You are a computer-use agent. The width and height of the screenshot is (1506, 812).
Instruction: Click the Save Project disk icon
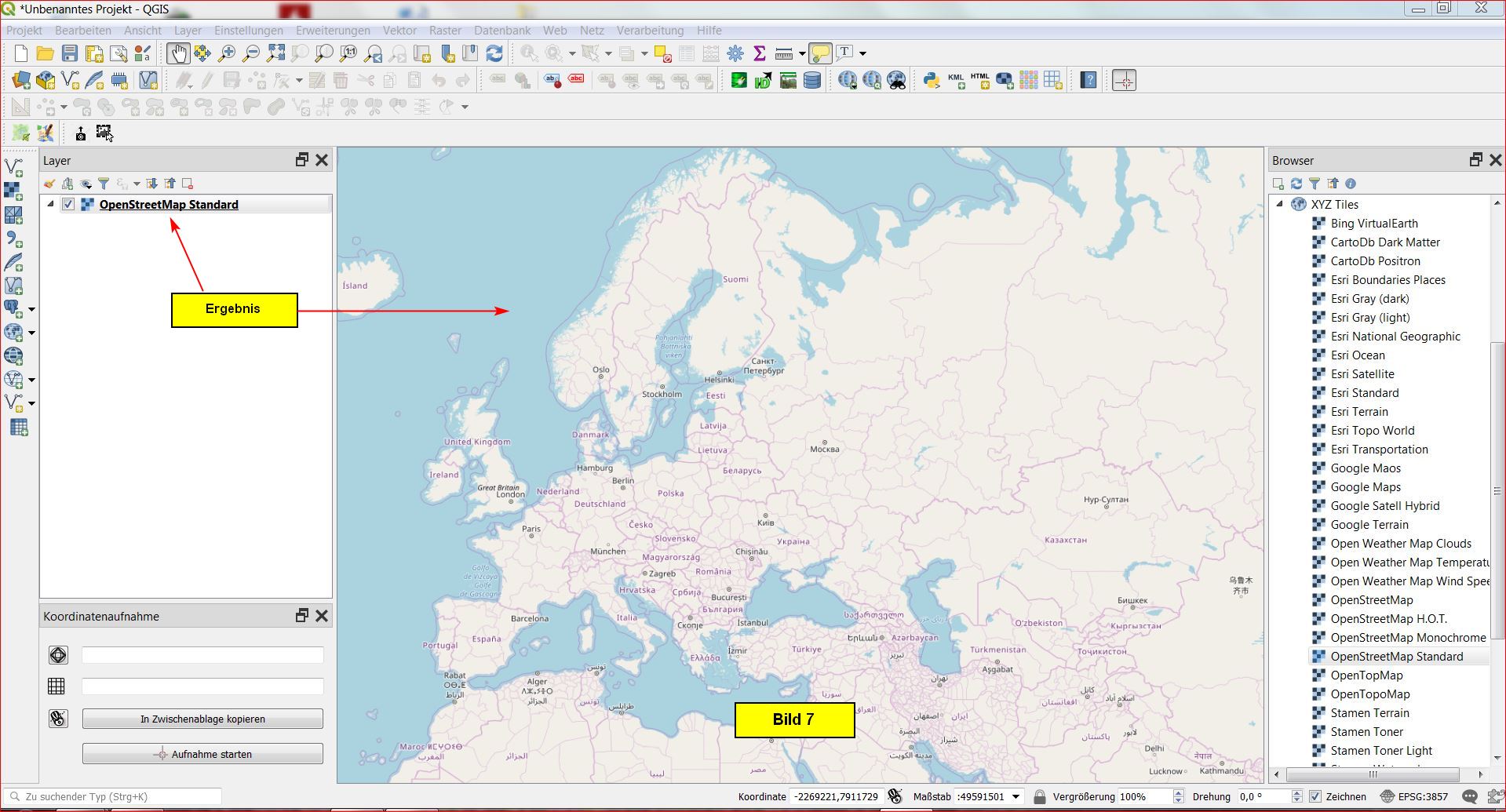click(x=70, y=53)
